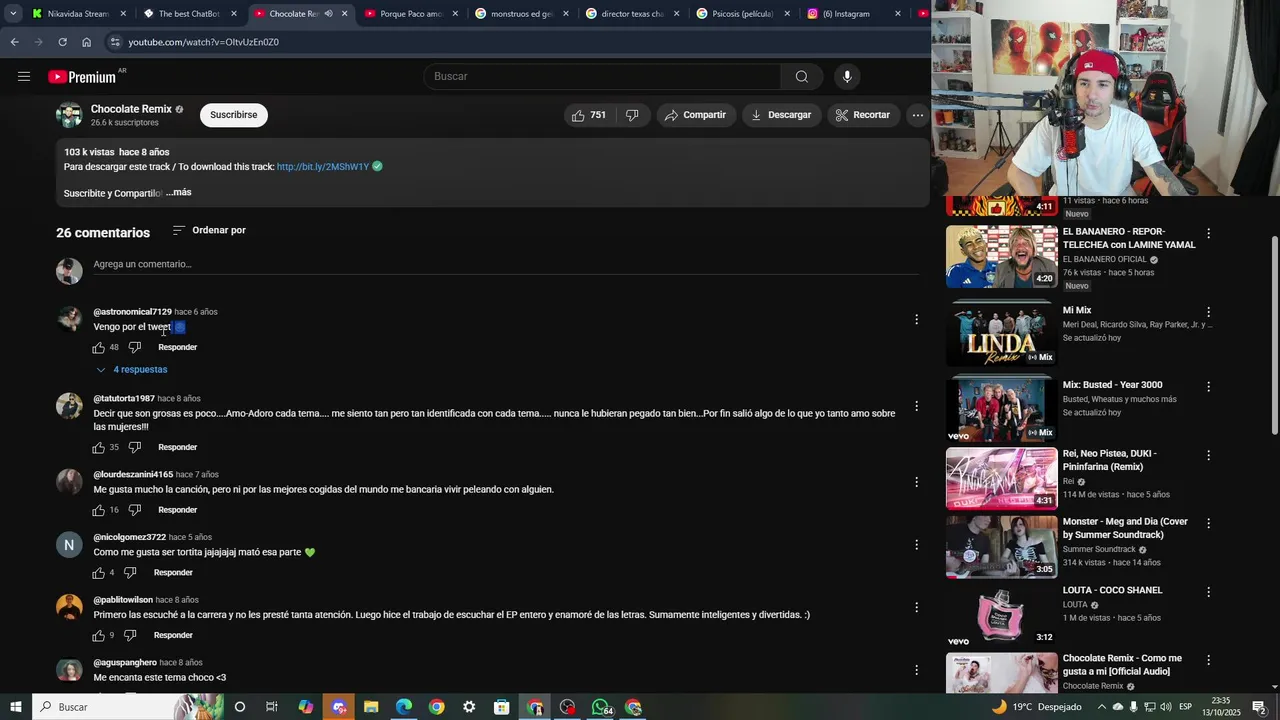The height and width of the screenshot is (720, 1280).
Task: Open the Ordenar por sort menu
Action: pyautogui.click(x=209, y=230)
